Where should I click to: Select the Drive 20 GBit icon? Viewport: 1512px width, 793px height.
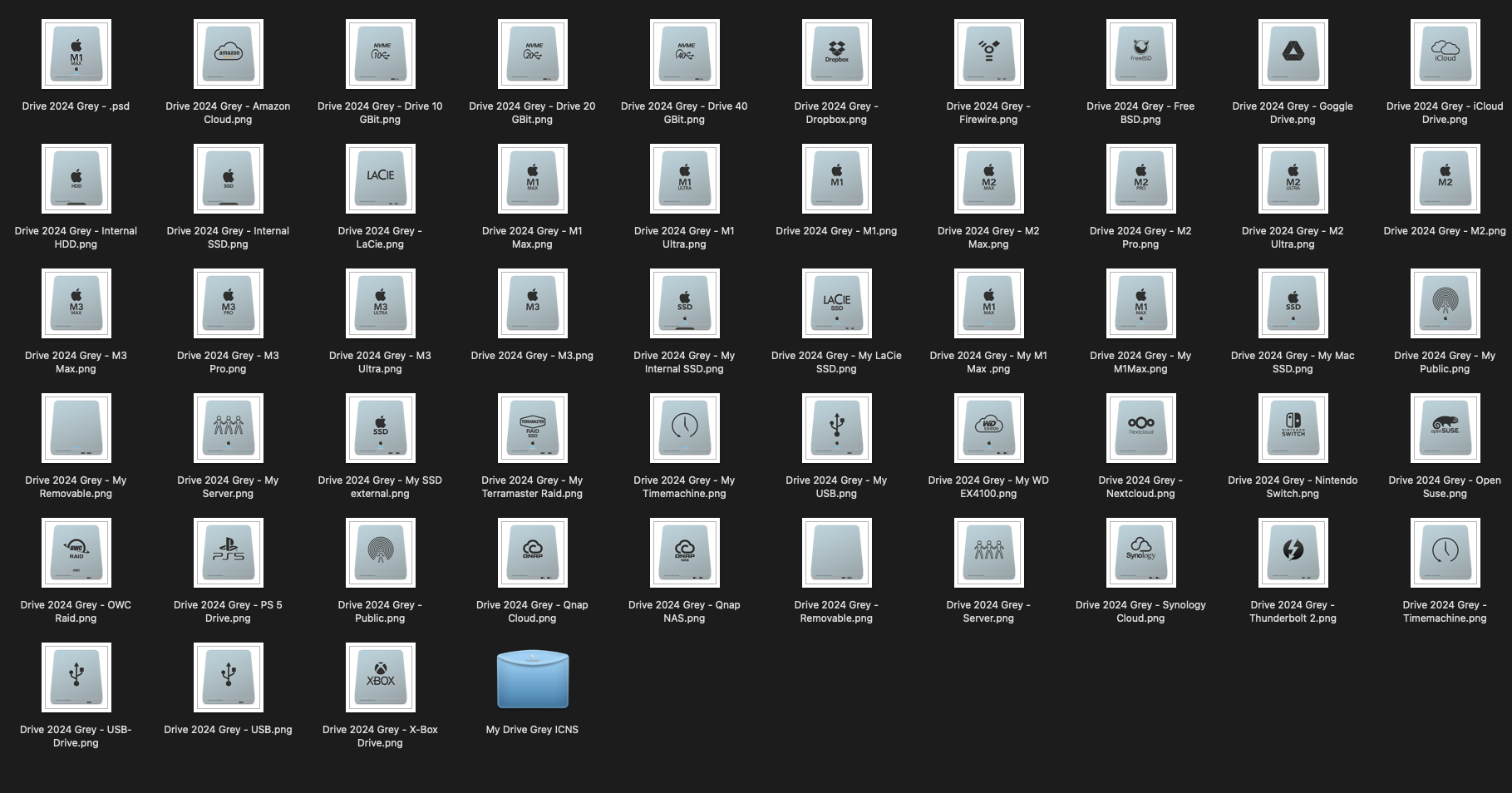click(x=532, y=54)
